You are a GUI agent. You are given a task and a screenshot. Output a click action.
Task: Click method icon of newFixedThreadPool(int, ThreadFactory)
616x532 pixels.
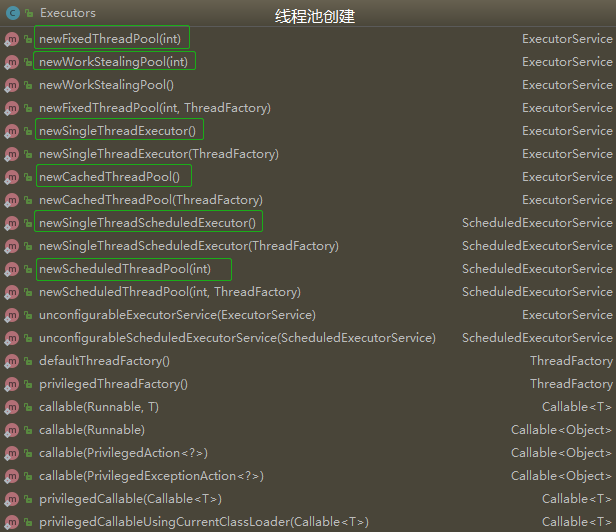pyautogui.click(x=11, y=108)
